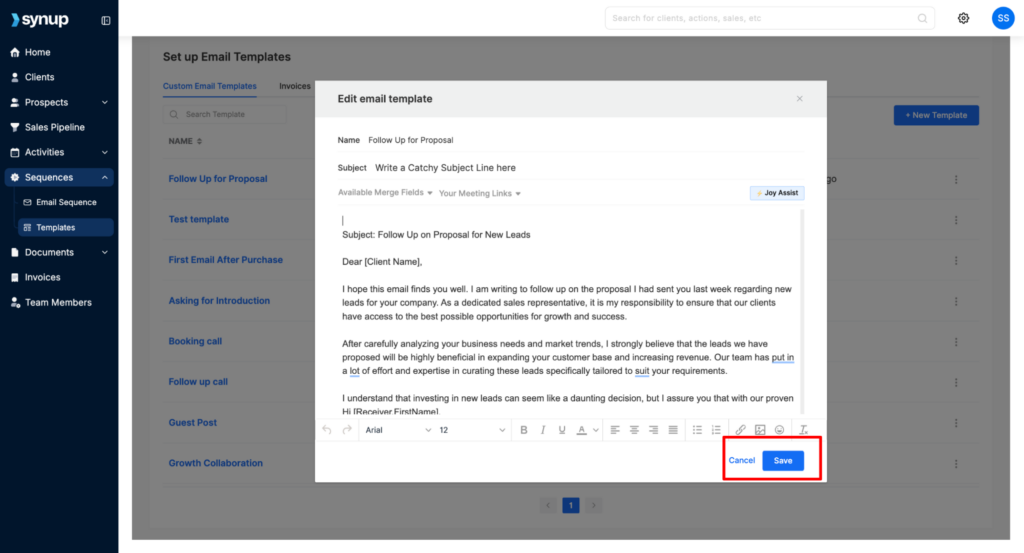This screenshot has height=553, width=1024.
Task: Save the email template
Action: (782, 461)
